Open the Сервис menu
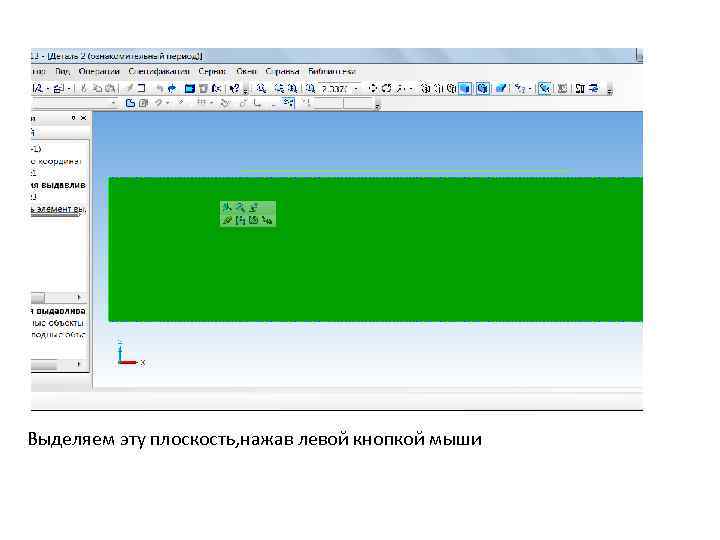 pos(212,72)
